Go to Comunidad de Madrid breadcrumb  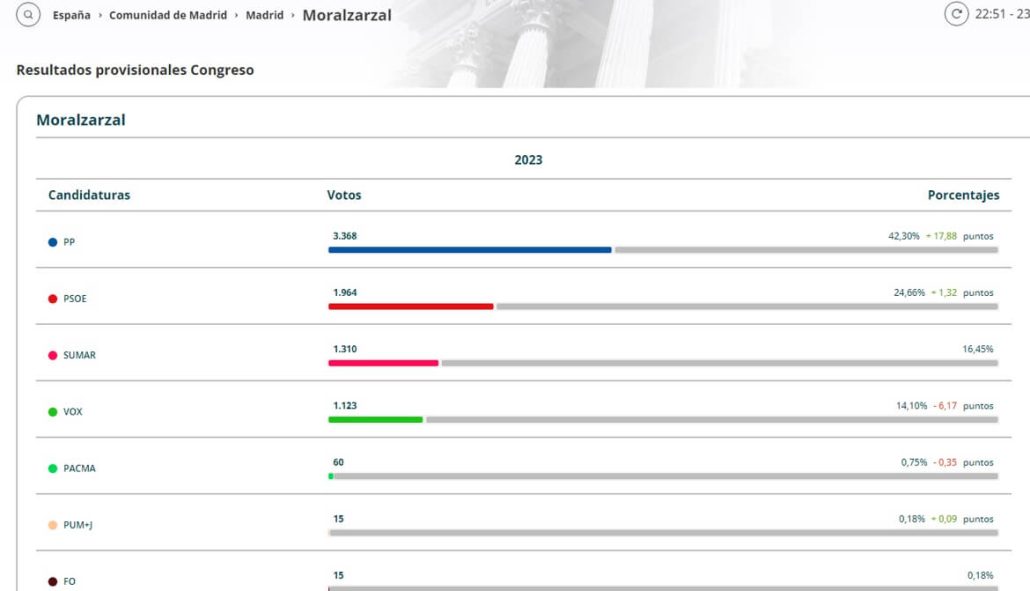168,15
